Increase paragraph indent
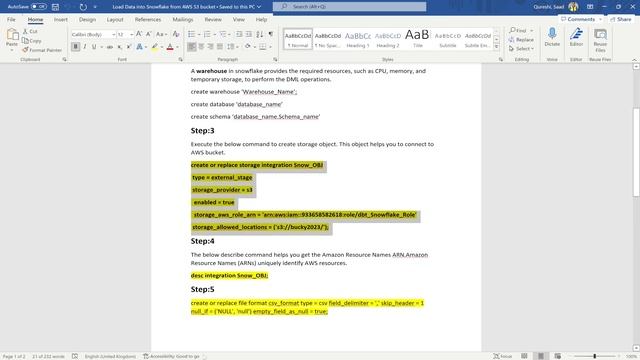This screenshot has width=640, height=360. coord(249,34)
